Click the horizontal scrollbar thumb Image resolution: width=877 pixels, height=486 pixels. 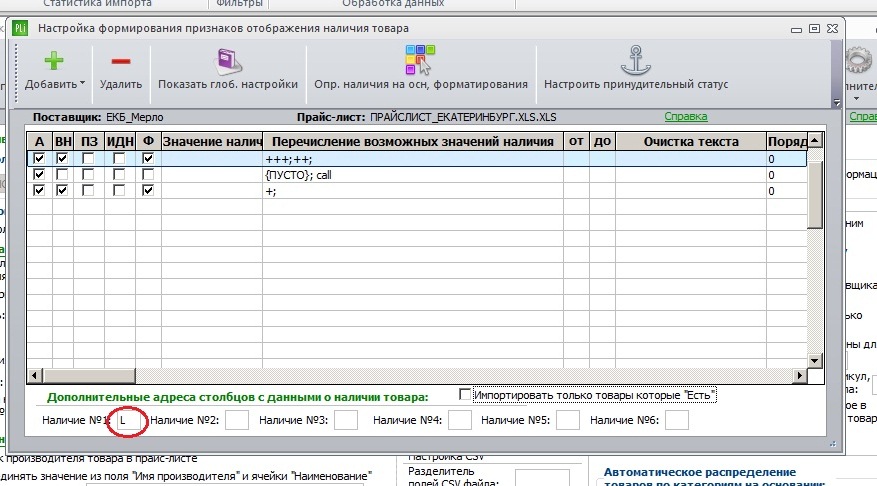coord(88,375)
